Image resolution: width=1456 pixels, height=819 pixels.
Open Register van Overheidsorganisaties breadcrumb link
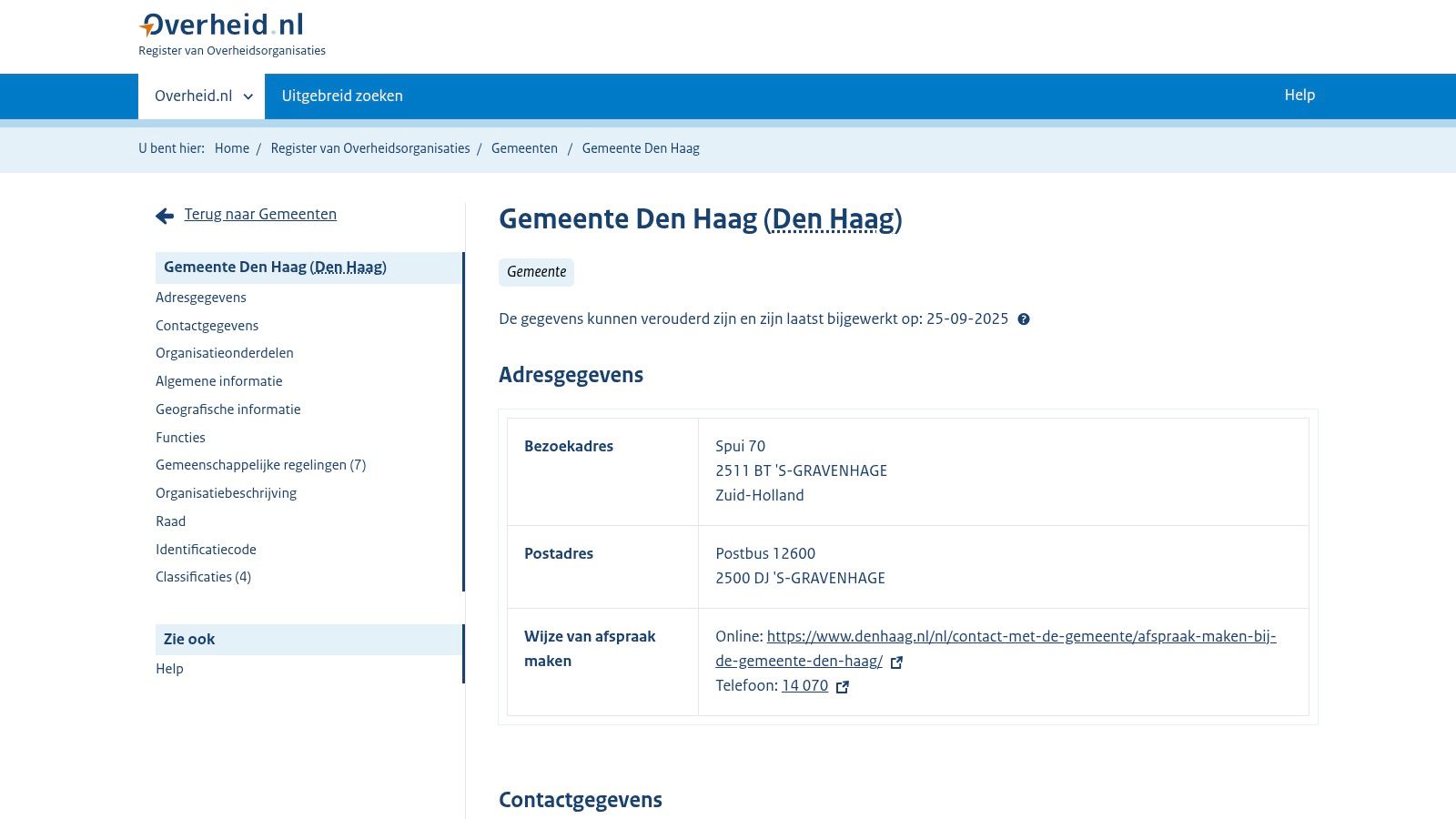(x=370, y=148)
